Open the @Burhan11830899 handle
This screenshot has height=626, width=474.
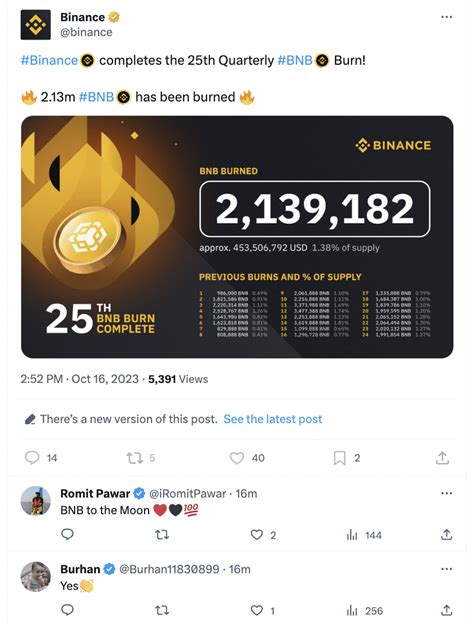tap(169, 569)
